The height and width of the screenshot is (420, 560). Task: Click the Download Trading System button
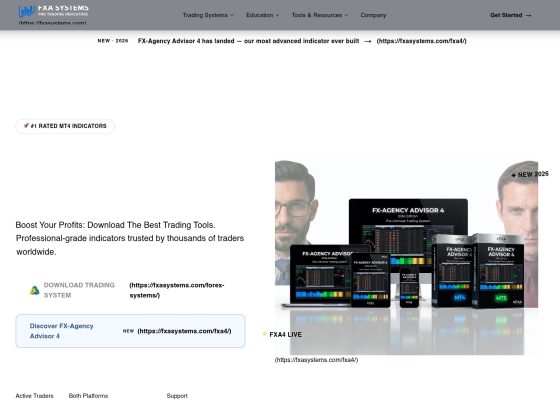coord(130,290)
